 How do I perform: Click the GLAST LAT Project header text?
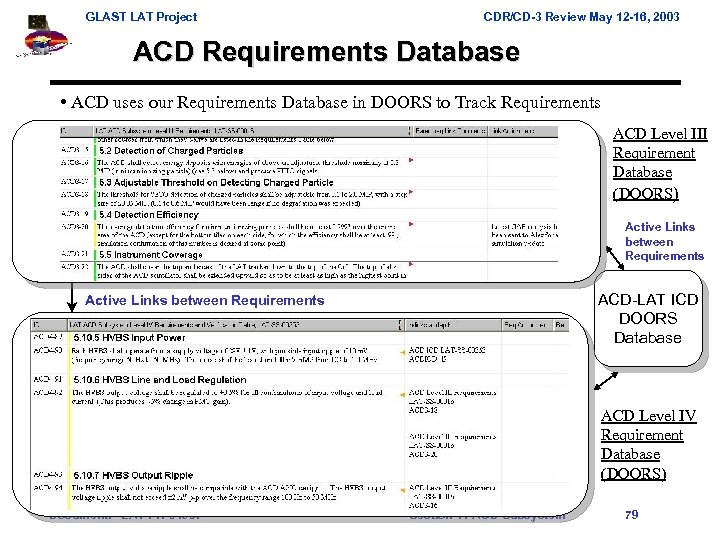coord(141,17)
